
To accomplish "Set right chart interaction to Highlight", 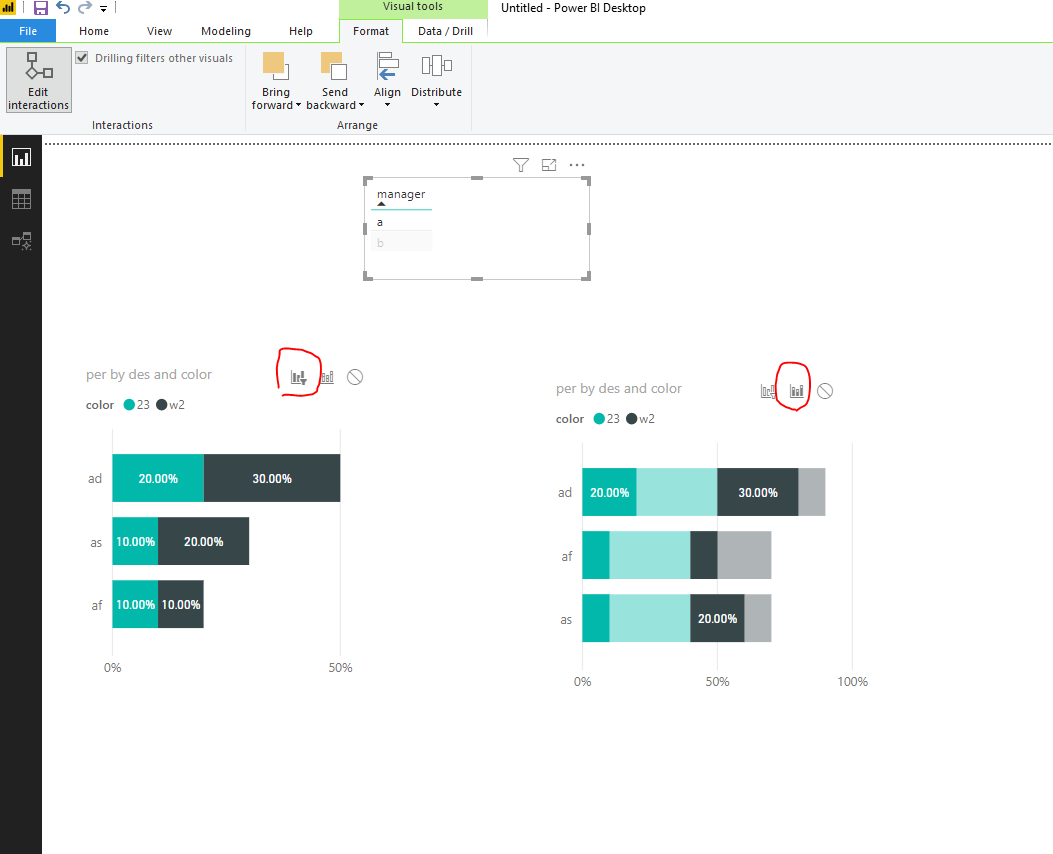I will [x=796, y=391].
